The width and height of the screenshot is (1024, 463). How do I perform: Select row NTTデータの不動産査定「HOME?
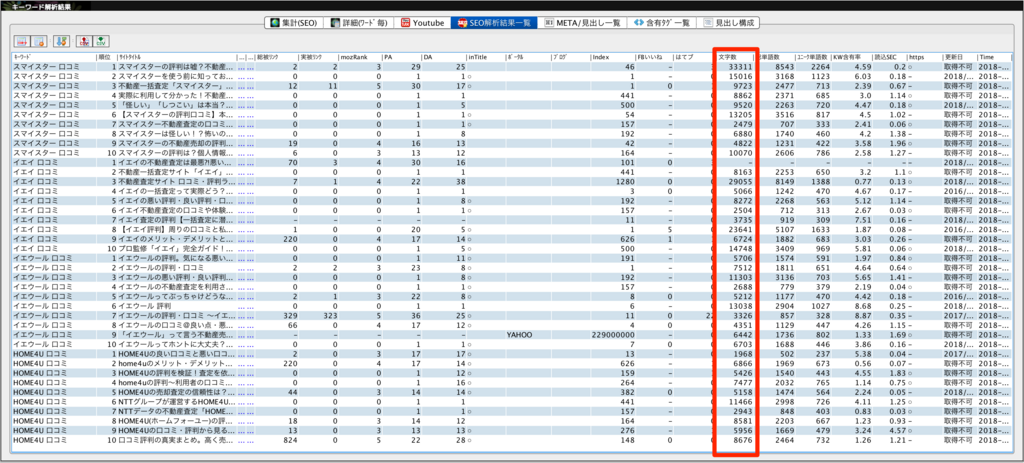tap(511, 410)
